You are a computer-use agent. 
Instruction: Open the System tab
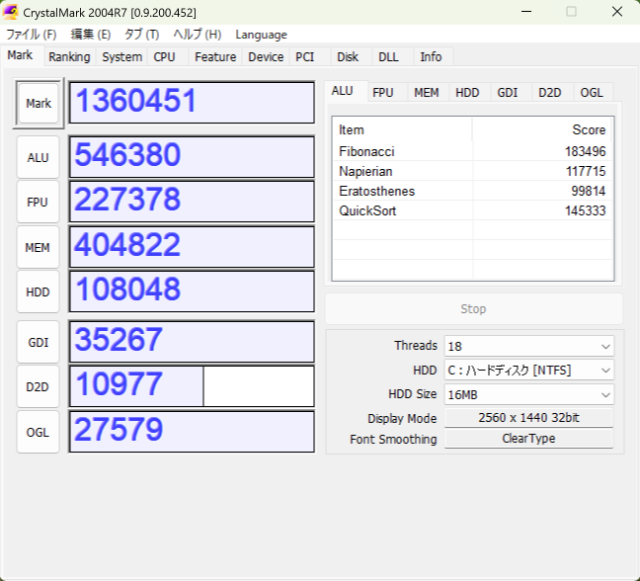(x=121, y=57)
